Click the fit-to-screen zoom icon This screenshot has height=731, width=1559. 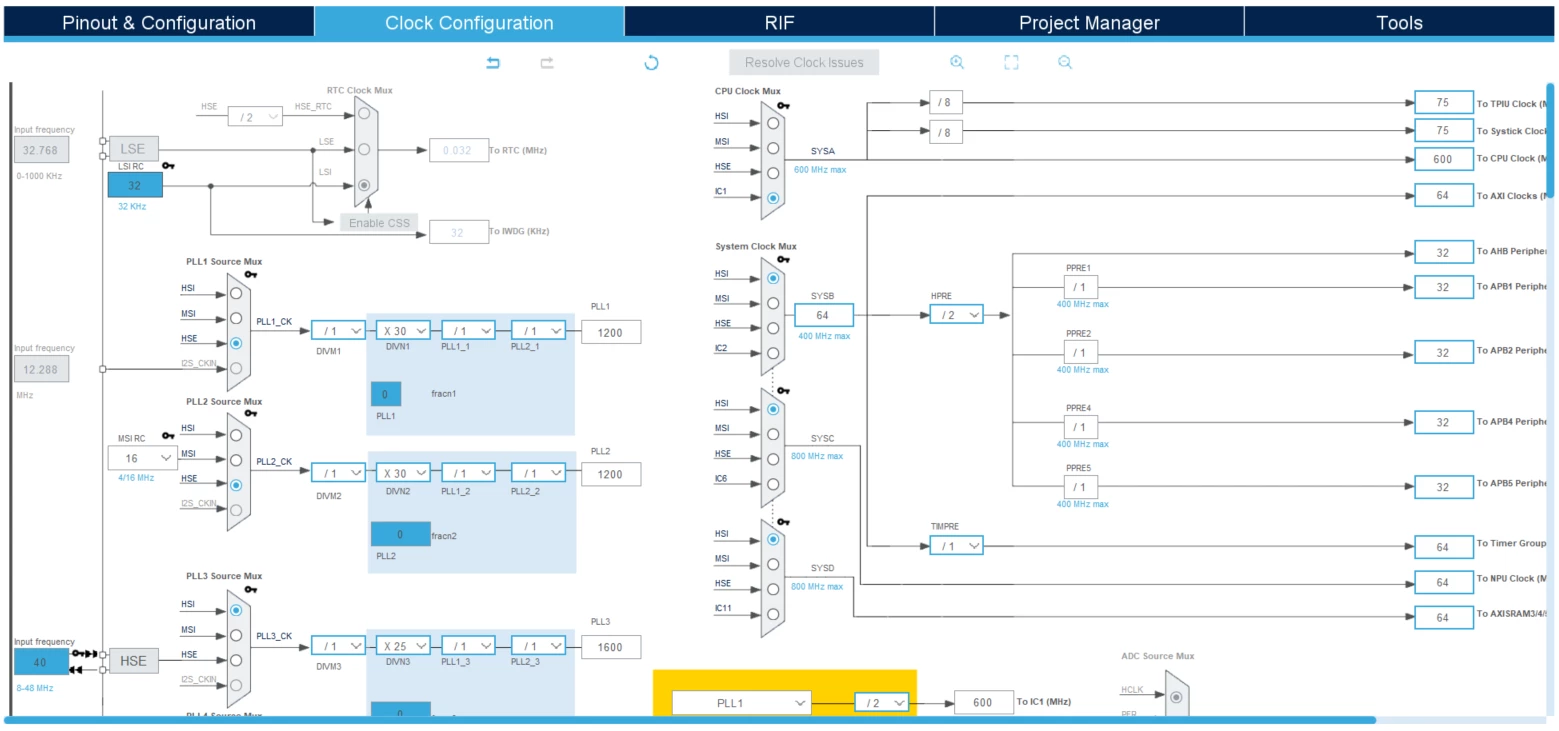(1011, 62)
